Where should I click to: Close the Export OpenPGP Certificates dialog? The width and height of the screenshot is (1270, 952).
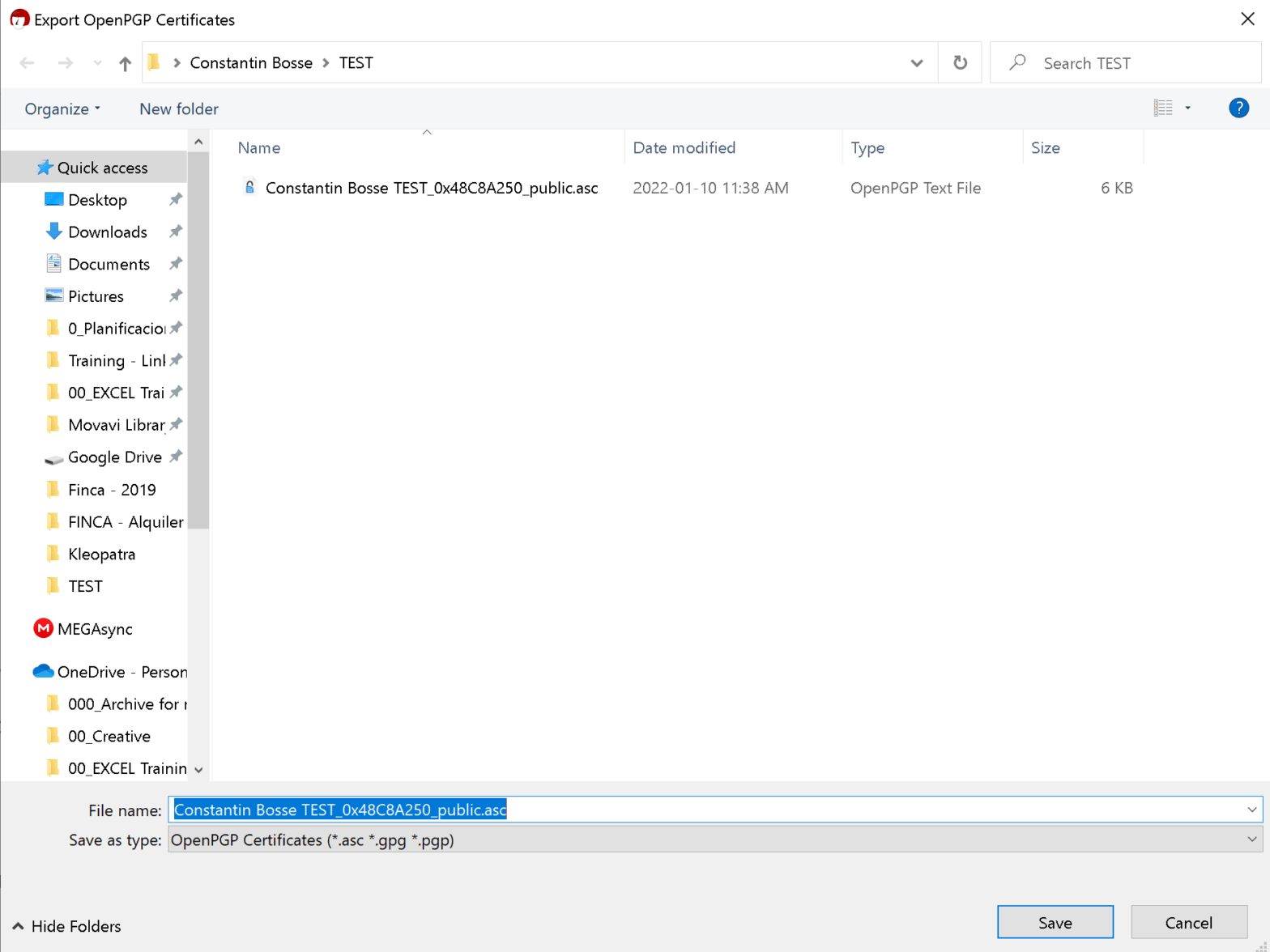tap(1247, 19)
